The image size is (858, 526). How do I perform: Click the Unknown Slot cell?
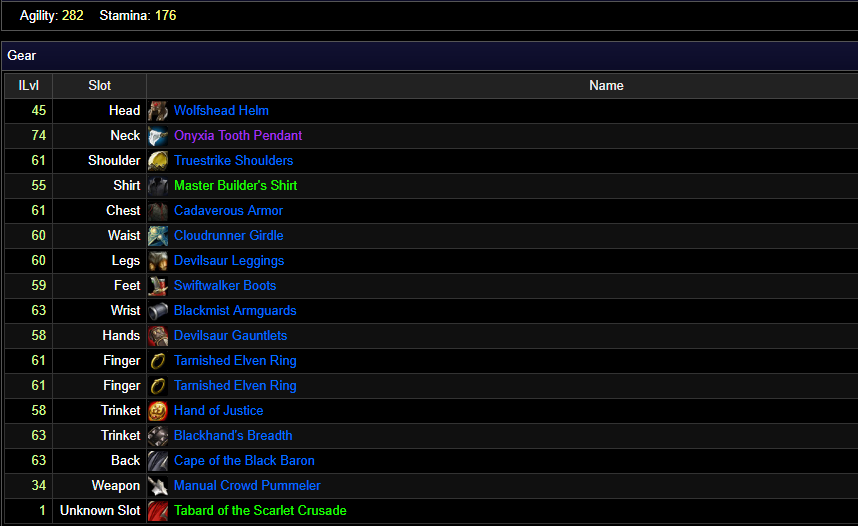[x=100, y=511]
